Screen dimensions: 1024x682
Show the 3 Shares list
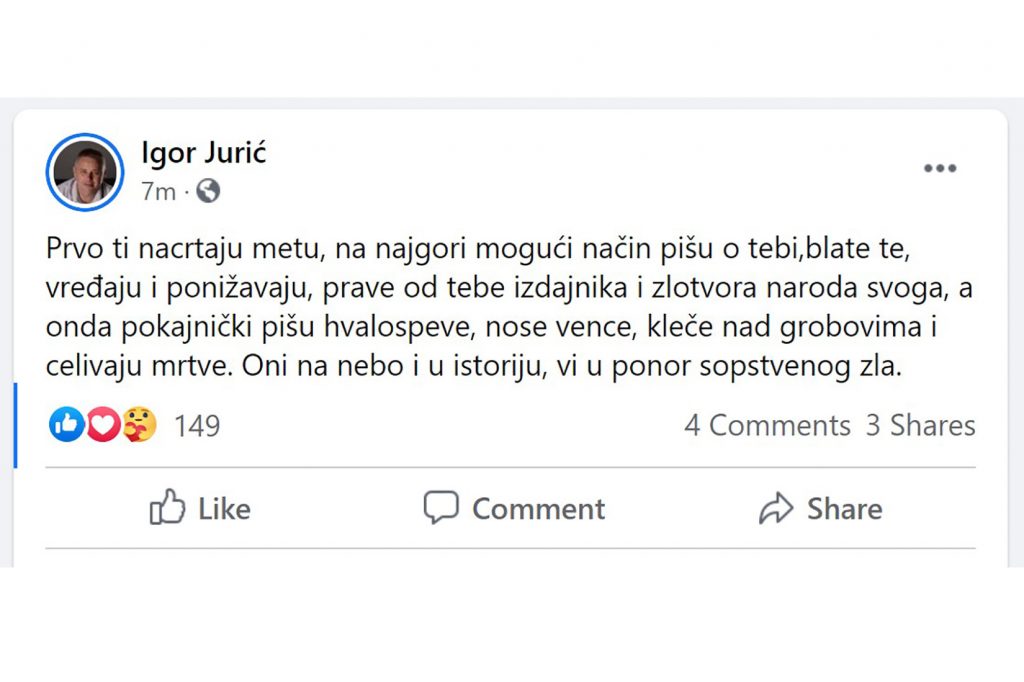pyautogui.click(x=920, y=426)
